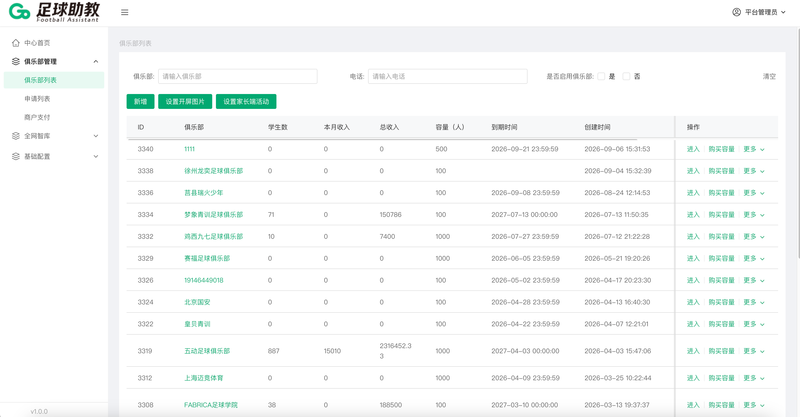Open the 五动足球俱乐部 club link
The height and width of the screenshot is (417, 800).
(x=207, y=351)
